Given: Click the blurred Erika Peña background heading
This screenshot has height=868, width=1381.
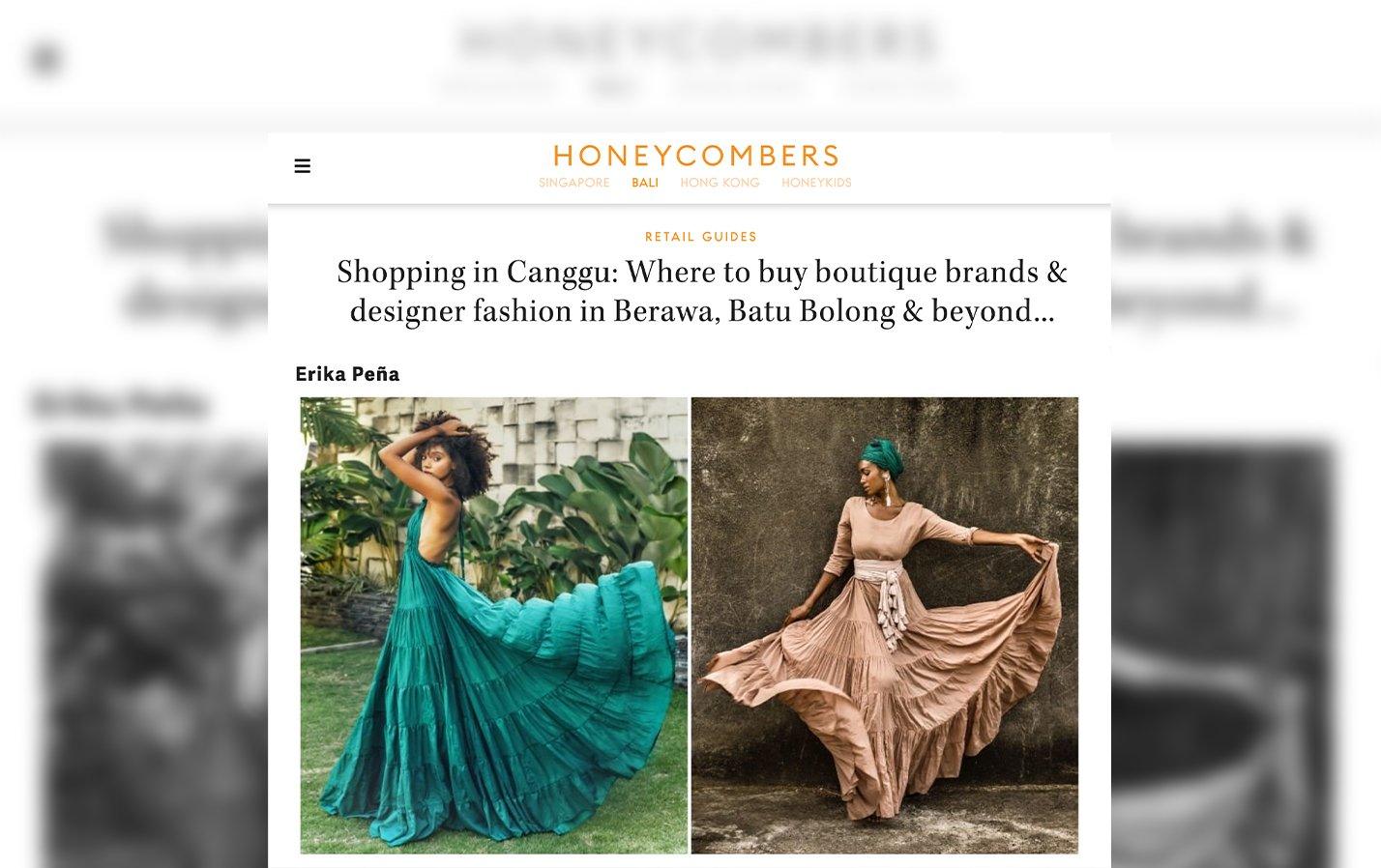Looking at the screenshot, I should (120, 404).
